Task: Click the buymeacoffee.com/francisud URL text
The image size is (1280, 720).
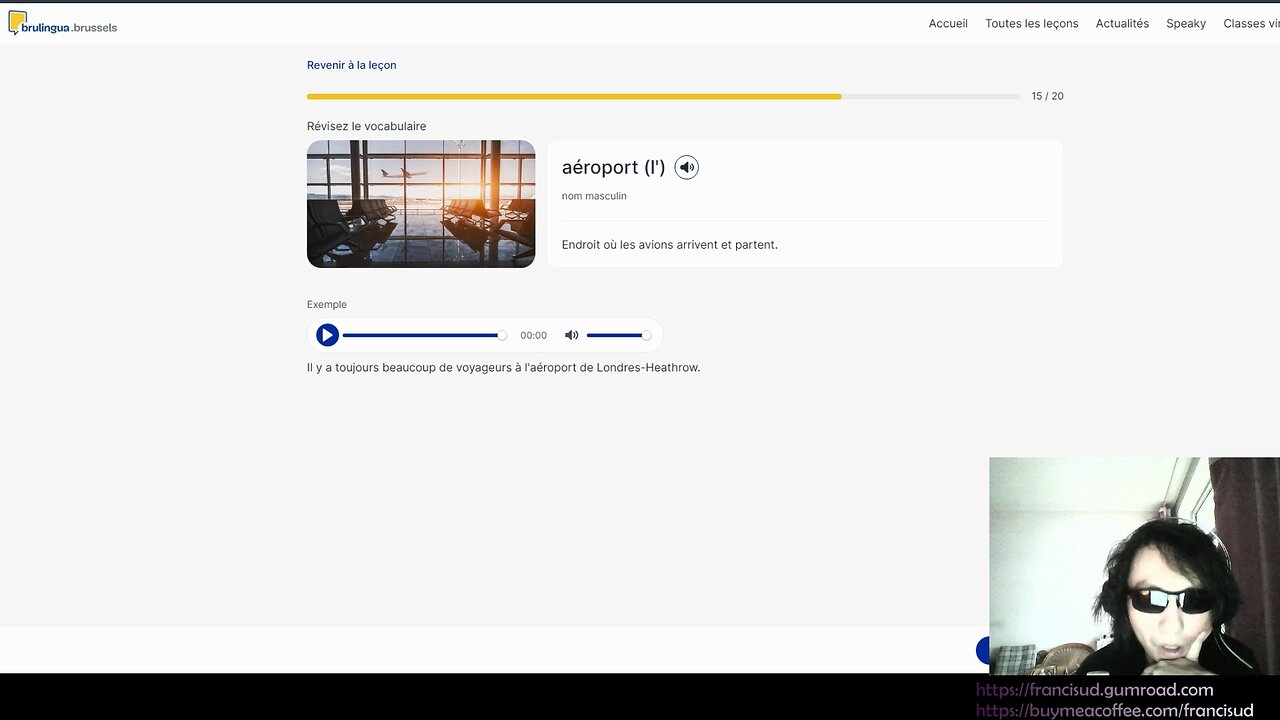Action: click(1115, 710)
